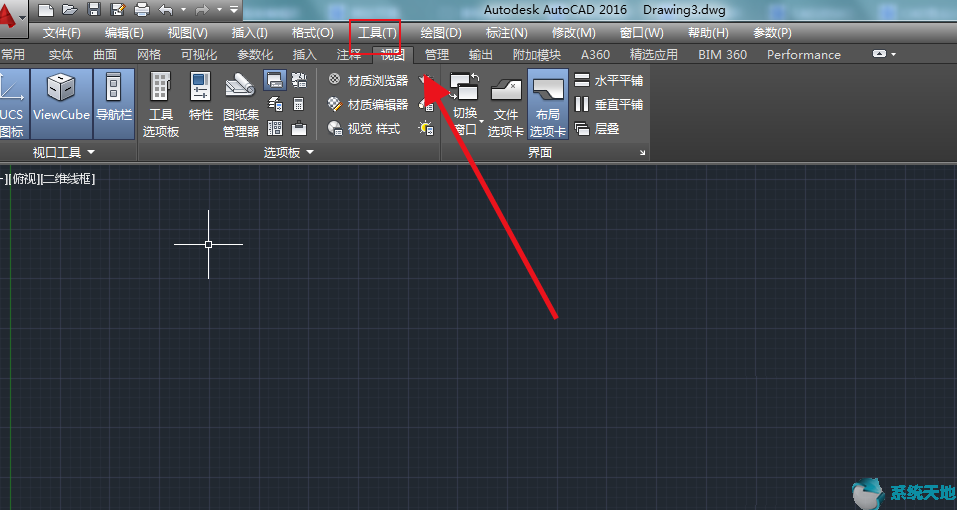Create a new drawing from Quick Access toolbar
Image resolution: width=957 pixels, height=510 pixels.
46,10
